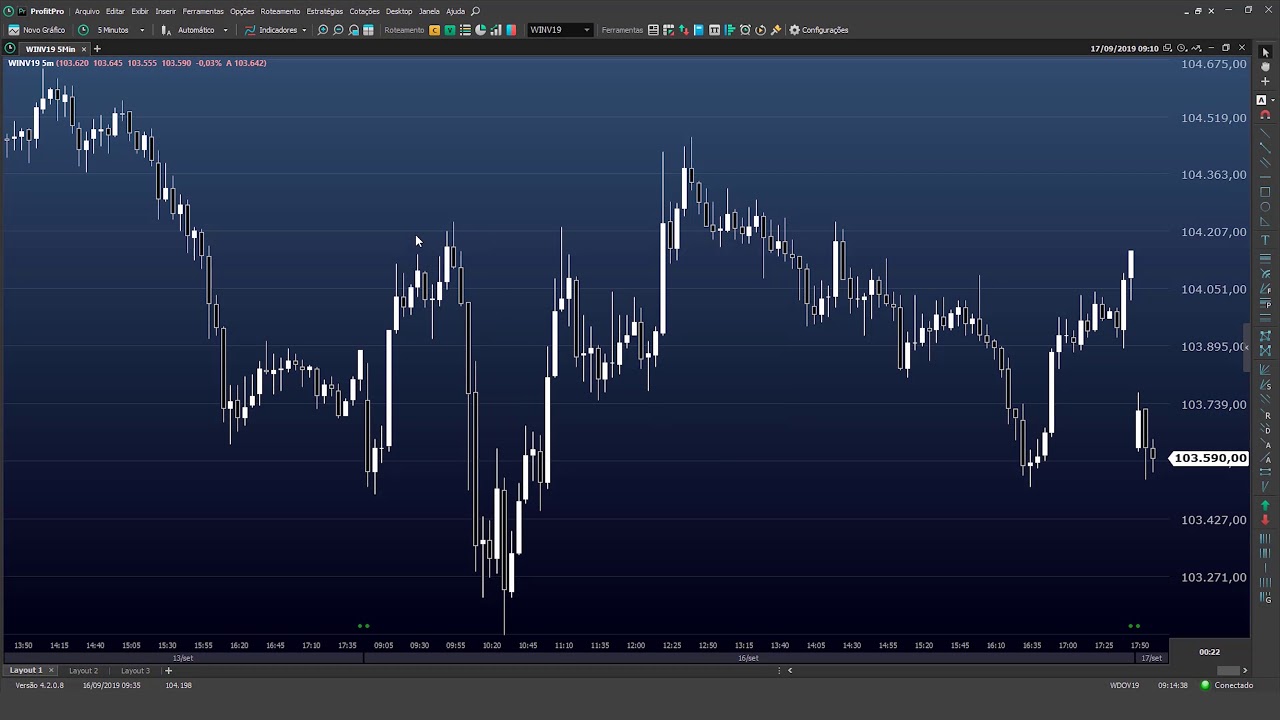1280x720 pixels.
Task: Open the Ajuda menu
Action: (x=455, y=11)
